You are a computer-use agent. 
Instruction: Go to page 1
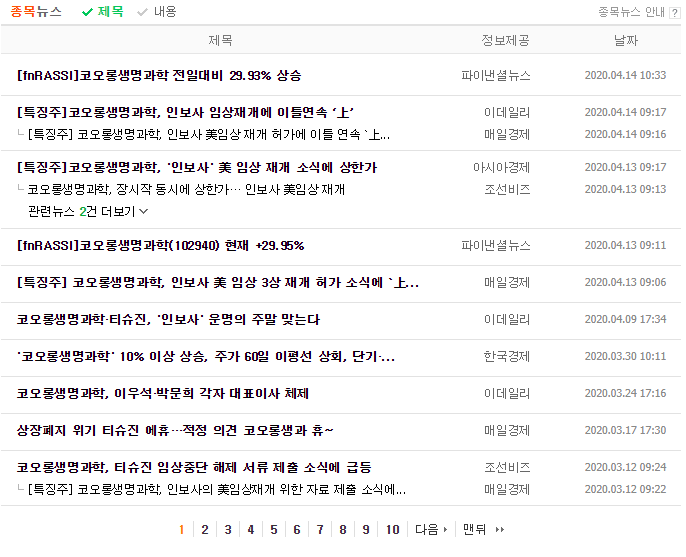(182, 530)
